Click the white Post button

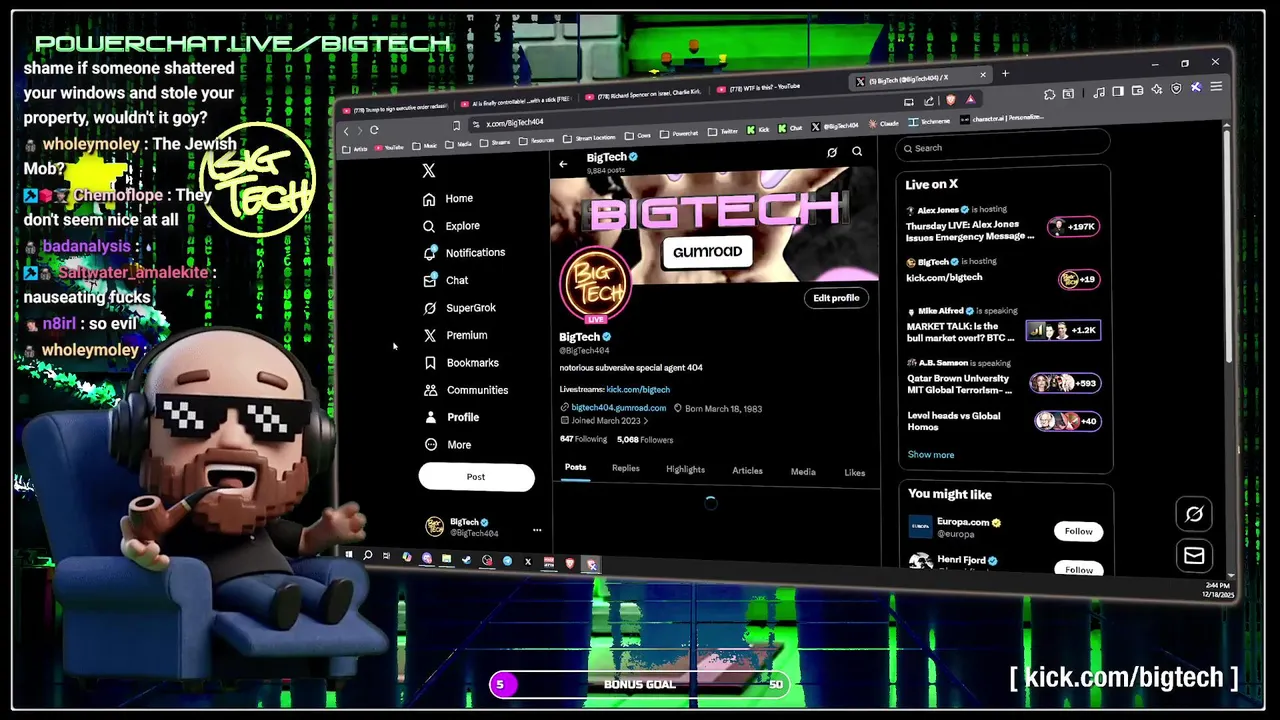click(476, 477)
